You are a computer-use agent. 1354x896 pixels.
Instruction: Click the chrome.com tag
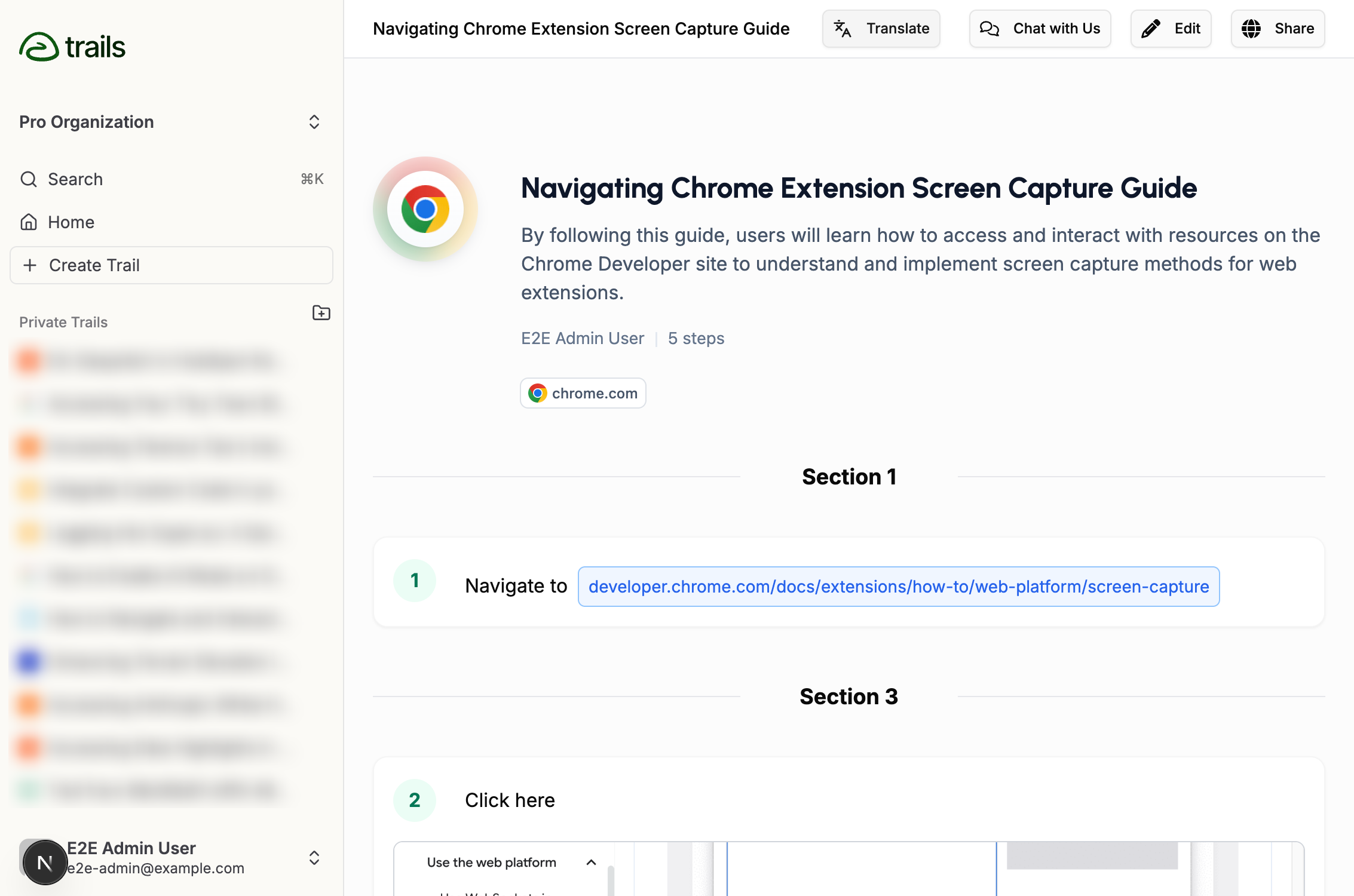[583, 393]
